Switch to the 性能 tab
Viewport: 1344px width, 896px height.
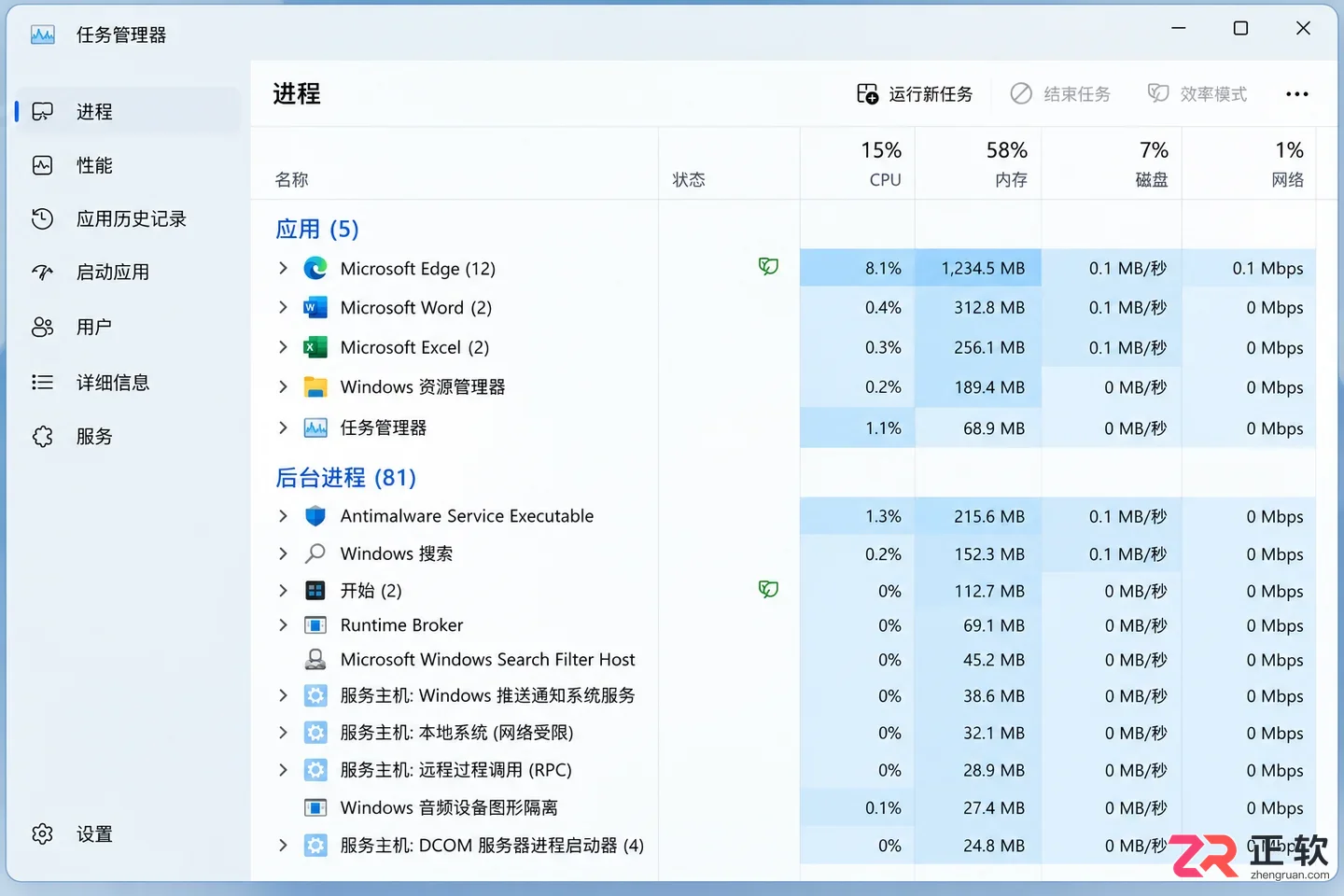[129, 165]
